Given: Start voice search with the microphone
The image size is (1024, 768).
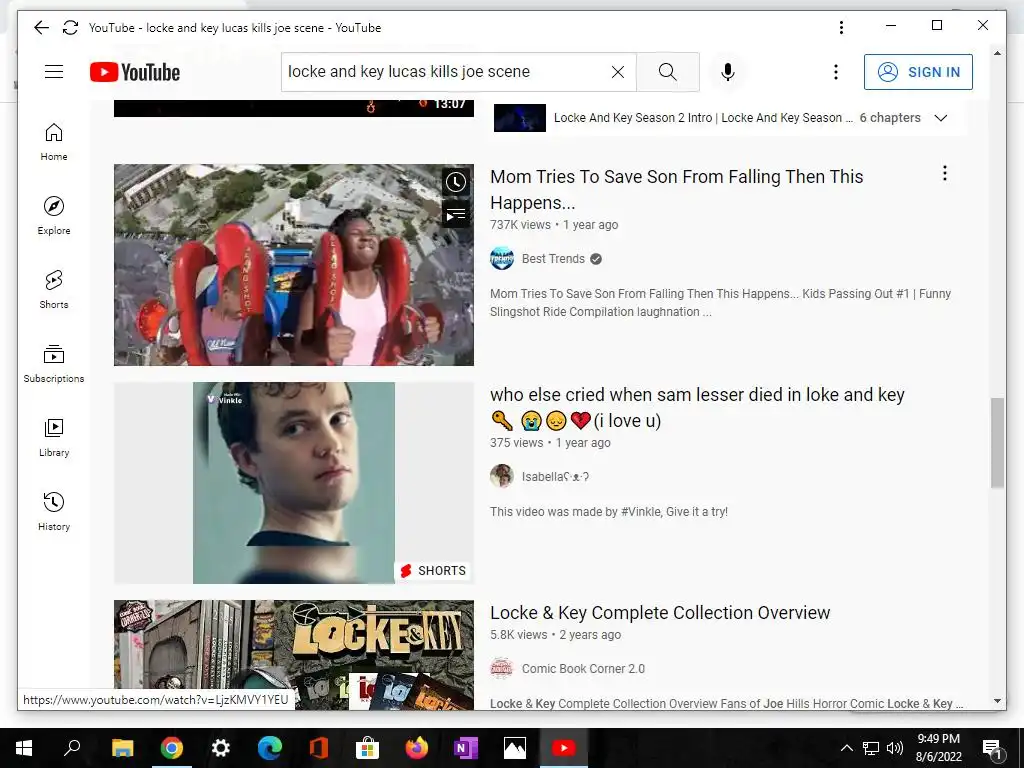Looking at the screenshot, I should 728,72.
